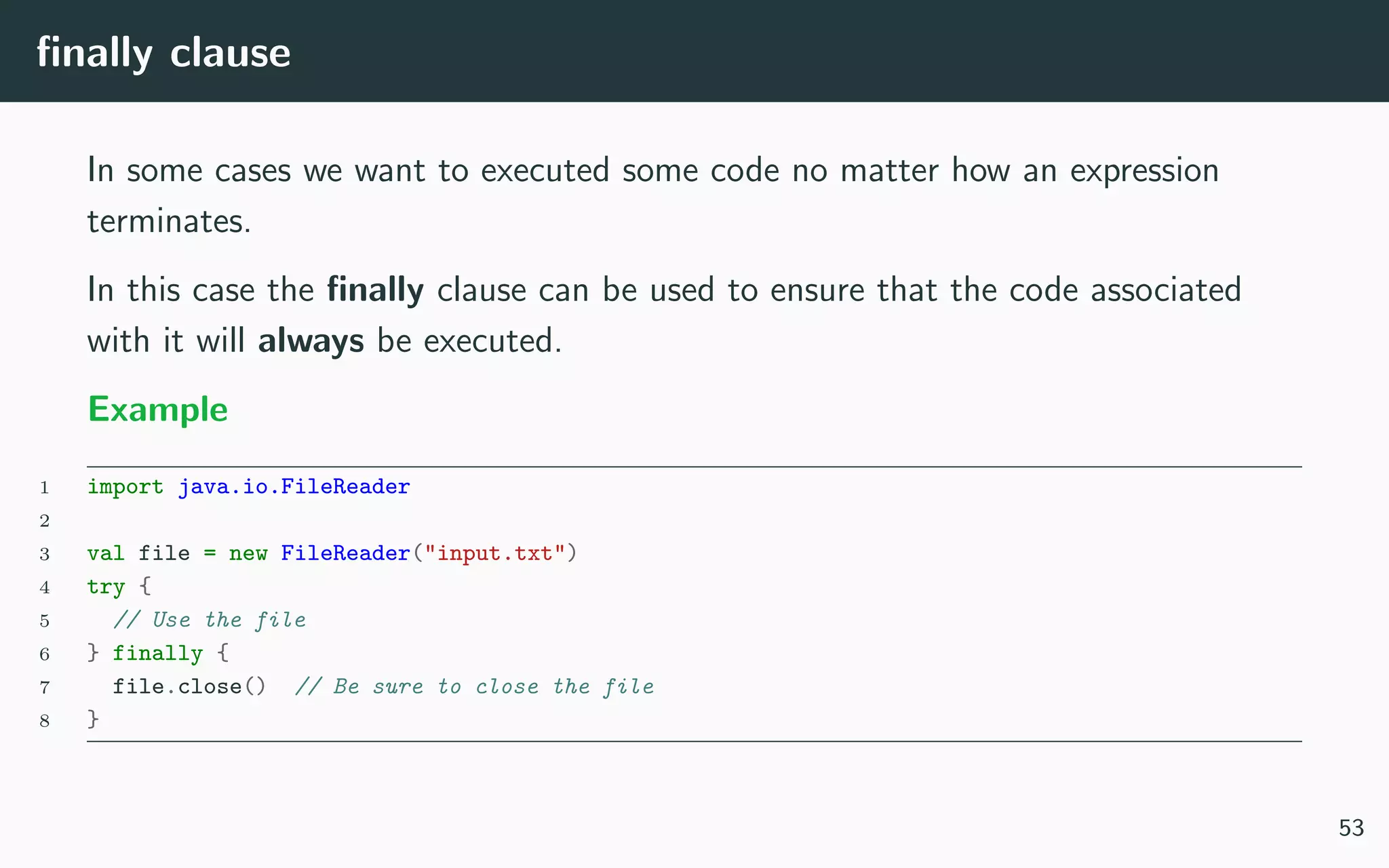
Task: Click the closing brace on line eight
Action: [94, 719]
